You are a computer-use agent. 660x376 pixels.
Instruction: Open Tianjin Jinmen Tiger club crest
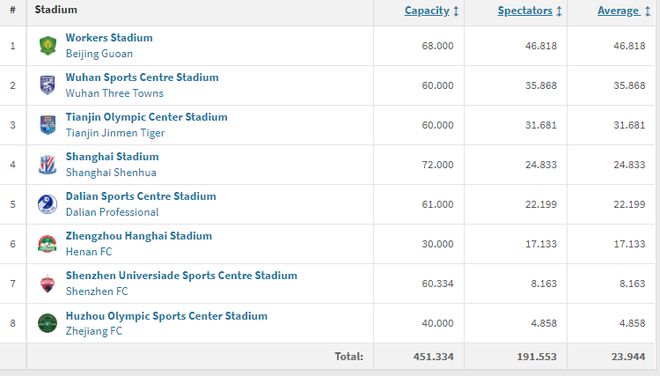tap(48, 125)
